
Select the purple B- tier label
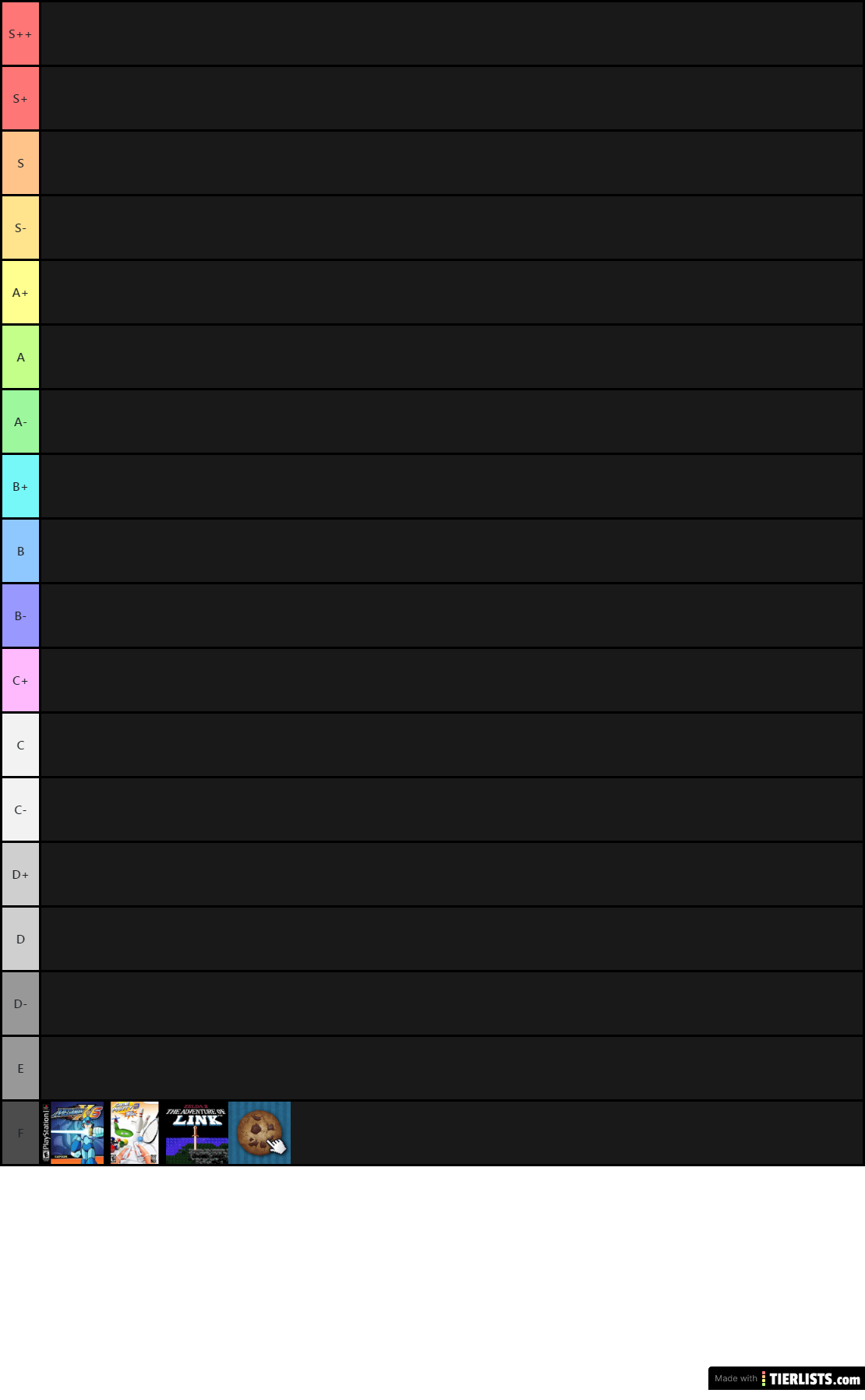[x=20, y=615]
